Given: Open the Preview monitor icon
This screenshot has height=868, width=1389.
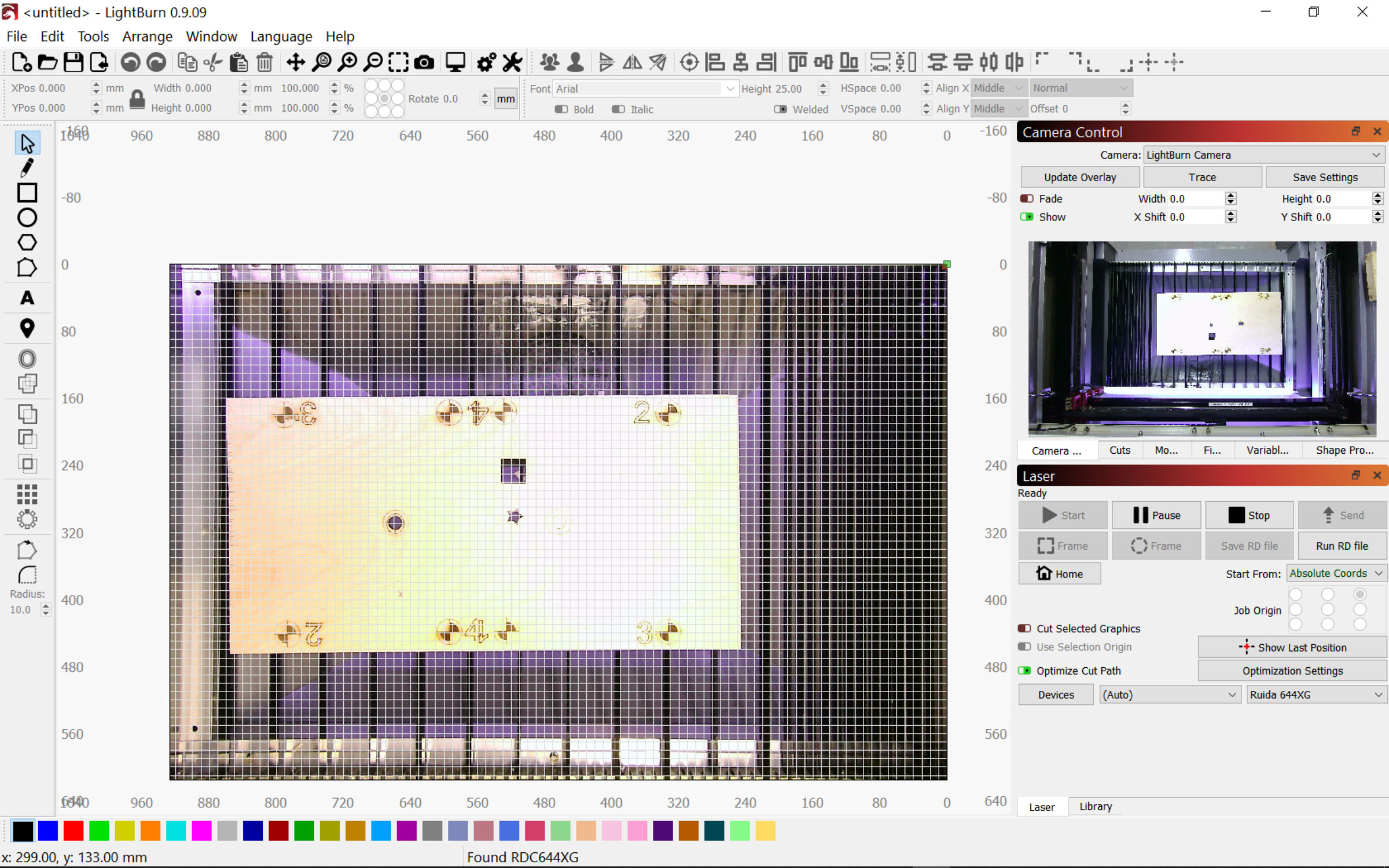Looking at the screenshot, I should pos(455,62).
